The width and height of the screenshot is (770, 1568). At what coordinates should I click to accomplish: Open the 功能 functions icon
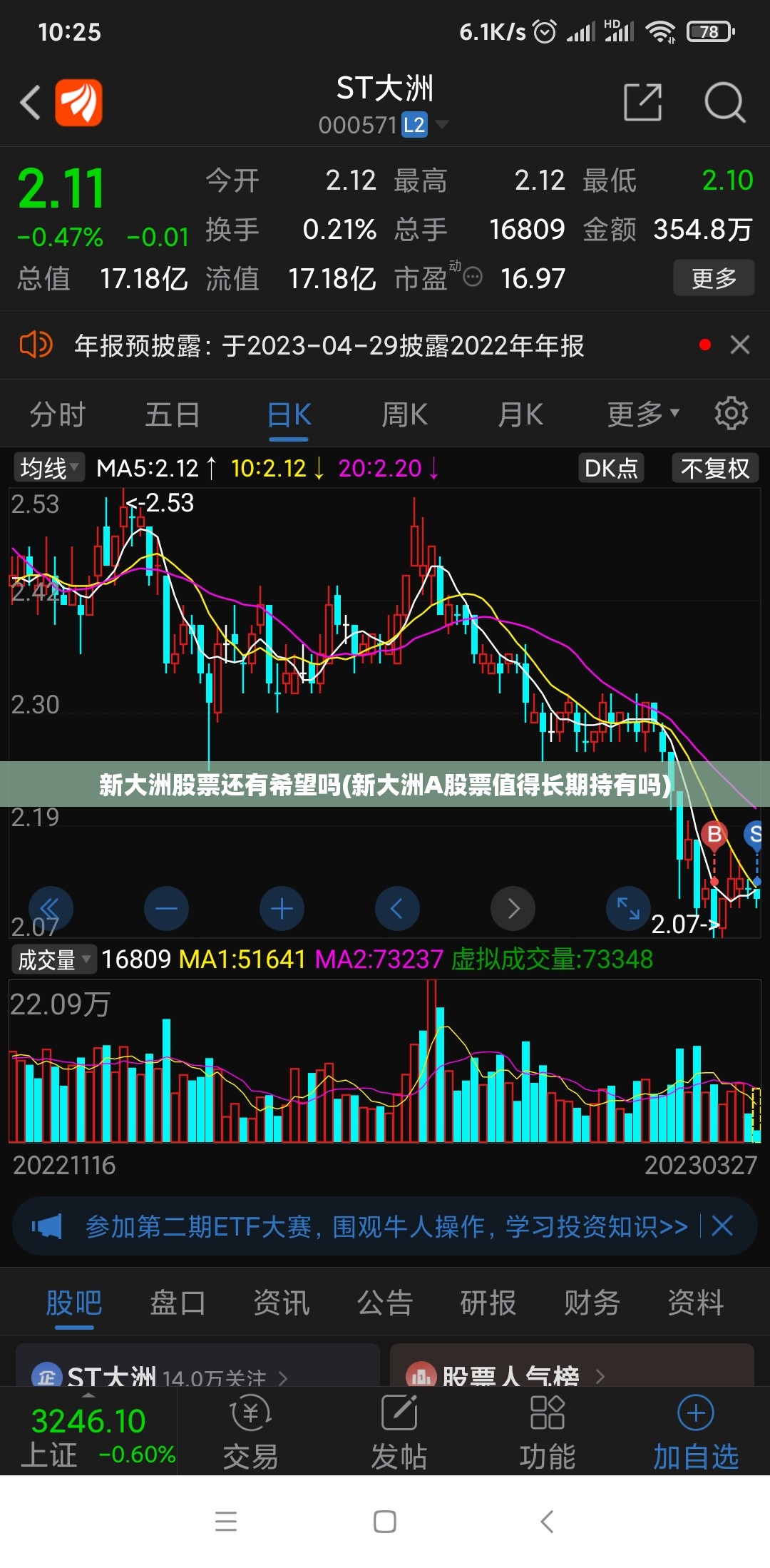tap(548, 1432)
